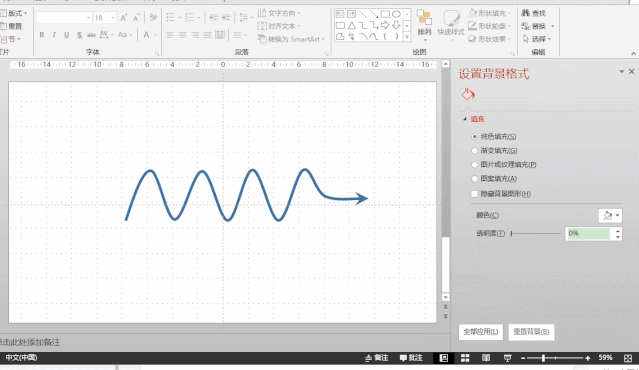Click the zoom slider in status bar
639x370 pixels.
pyautogui.click(x=555, y=358)
